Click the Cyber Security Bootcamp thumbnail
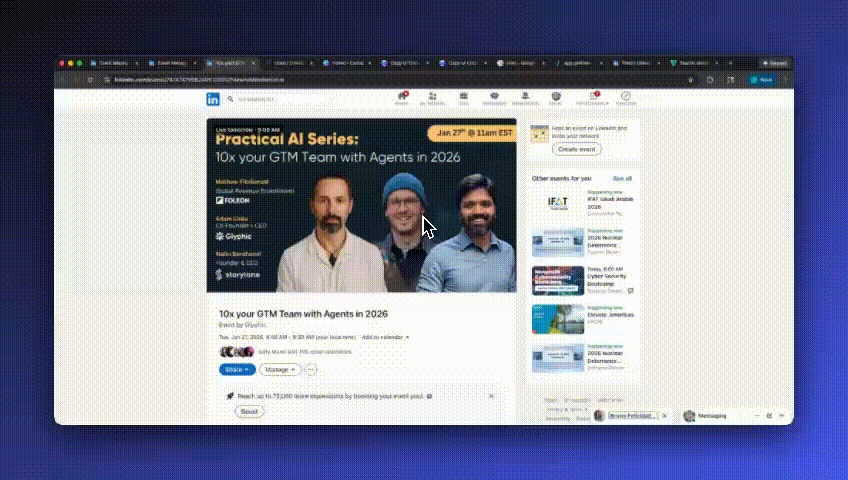The height and width of the screenshot is (480, 848). pos(558,280)
